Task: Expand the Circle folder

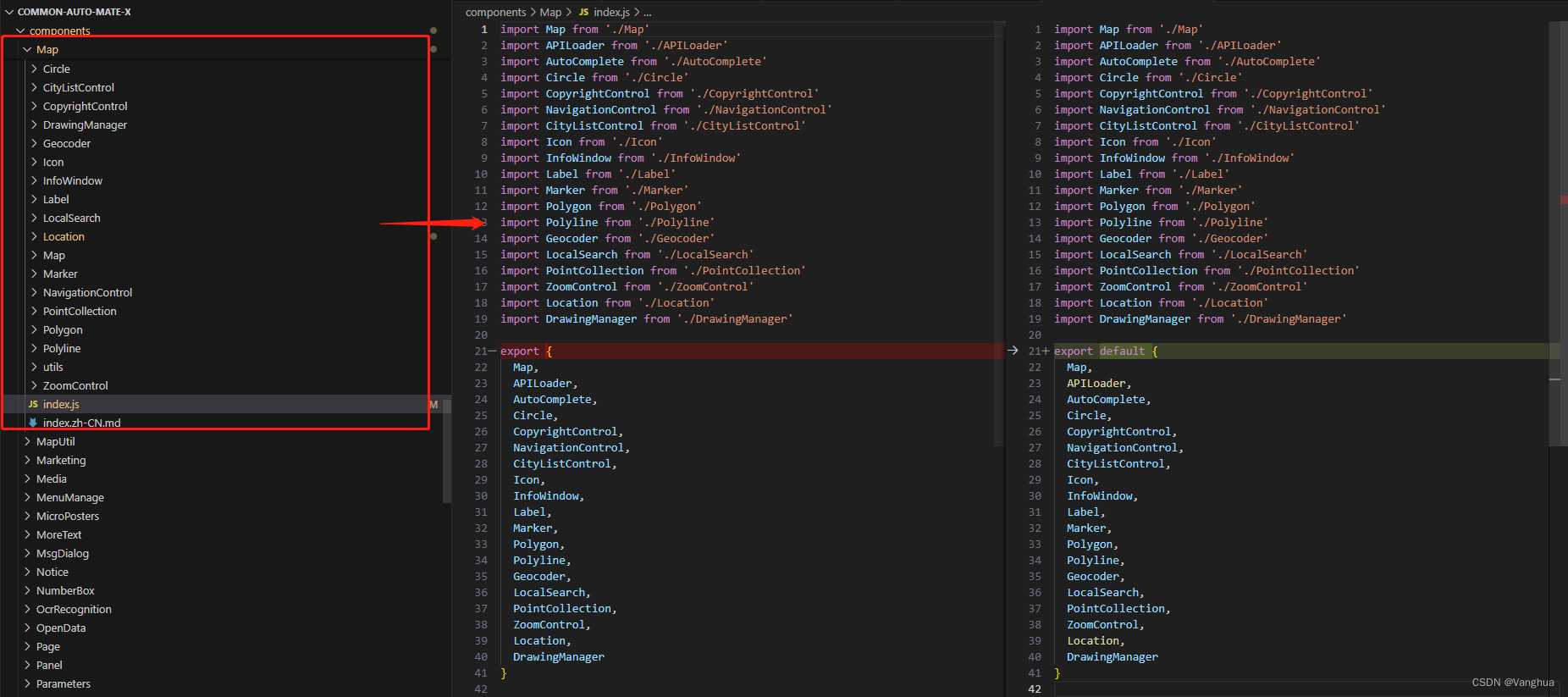Action: tap(56, 69)
